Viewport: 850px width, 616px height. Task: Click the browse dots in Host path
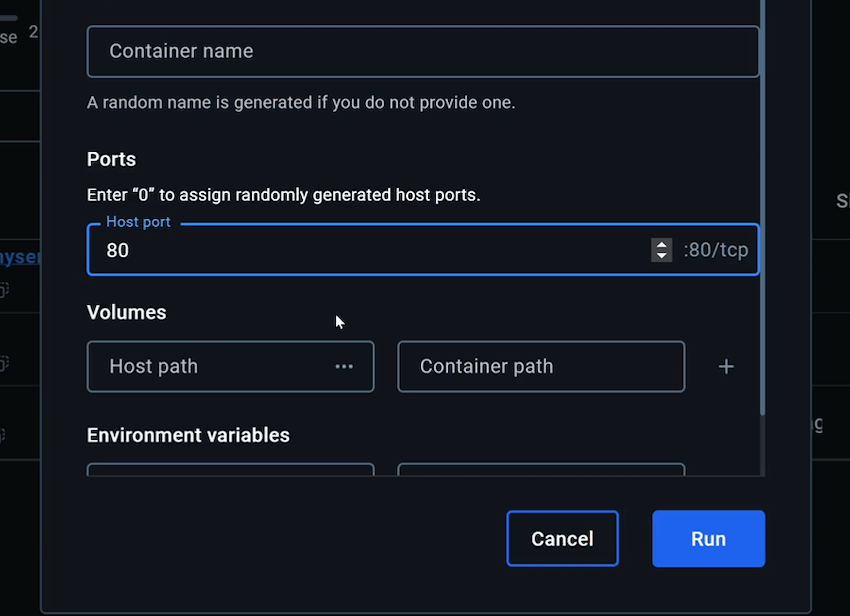click(344, 367)
